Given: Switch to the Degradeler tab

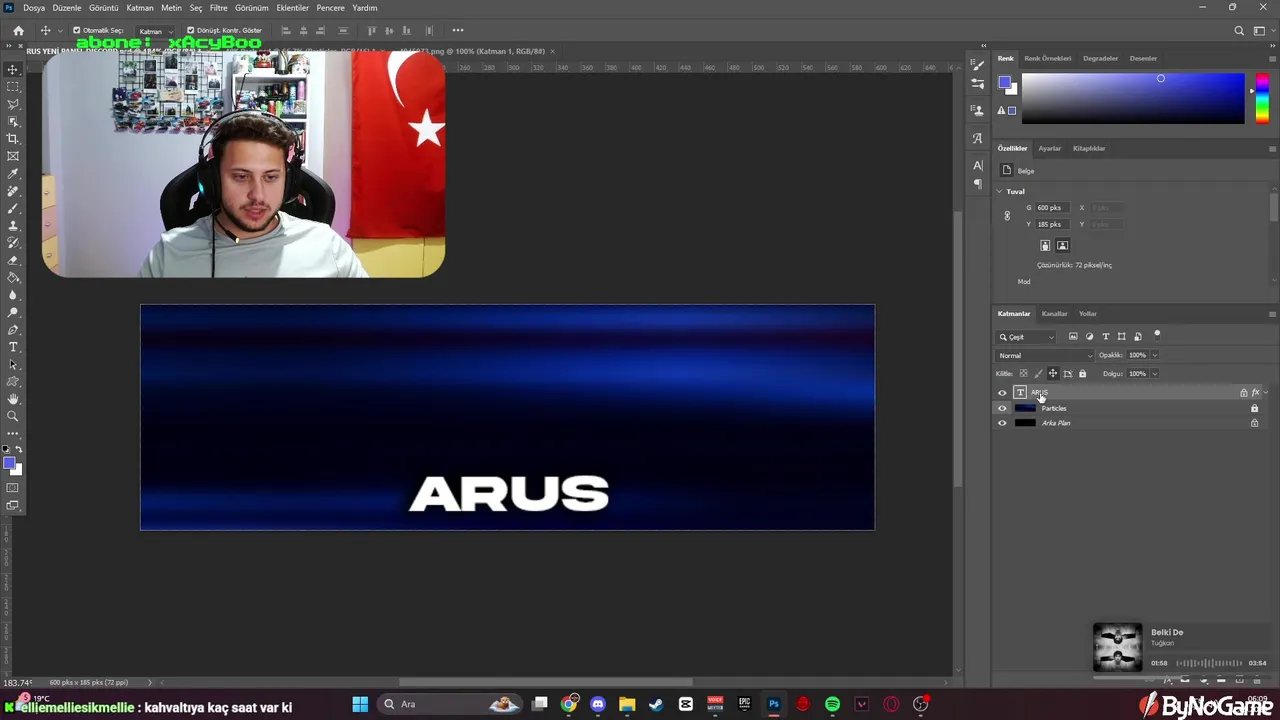Looking at the screenshot, I should pyautogui.click(x=1100, y=58).
